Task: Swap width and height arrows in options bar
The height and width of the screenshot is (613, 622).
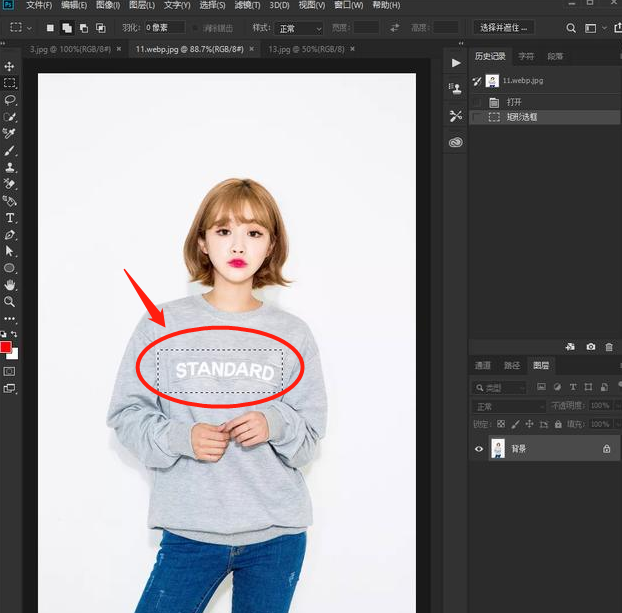Action: (394, 27)
